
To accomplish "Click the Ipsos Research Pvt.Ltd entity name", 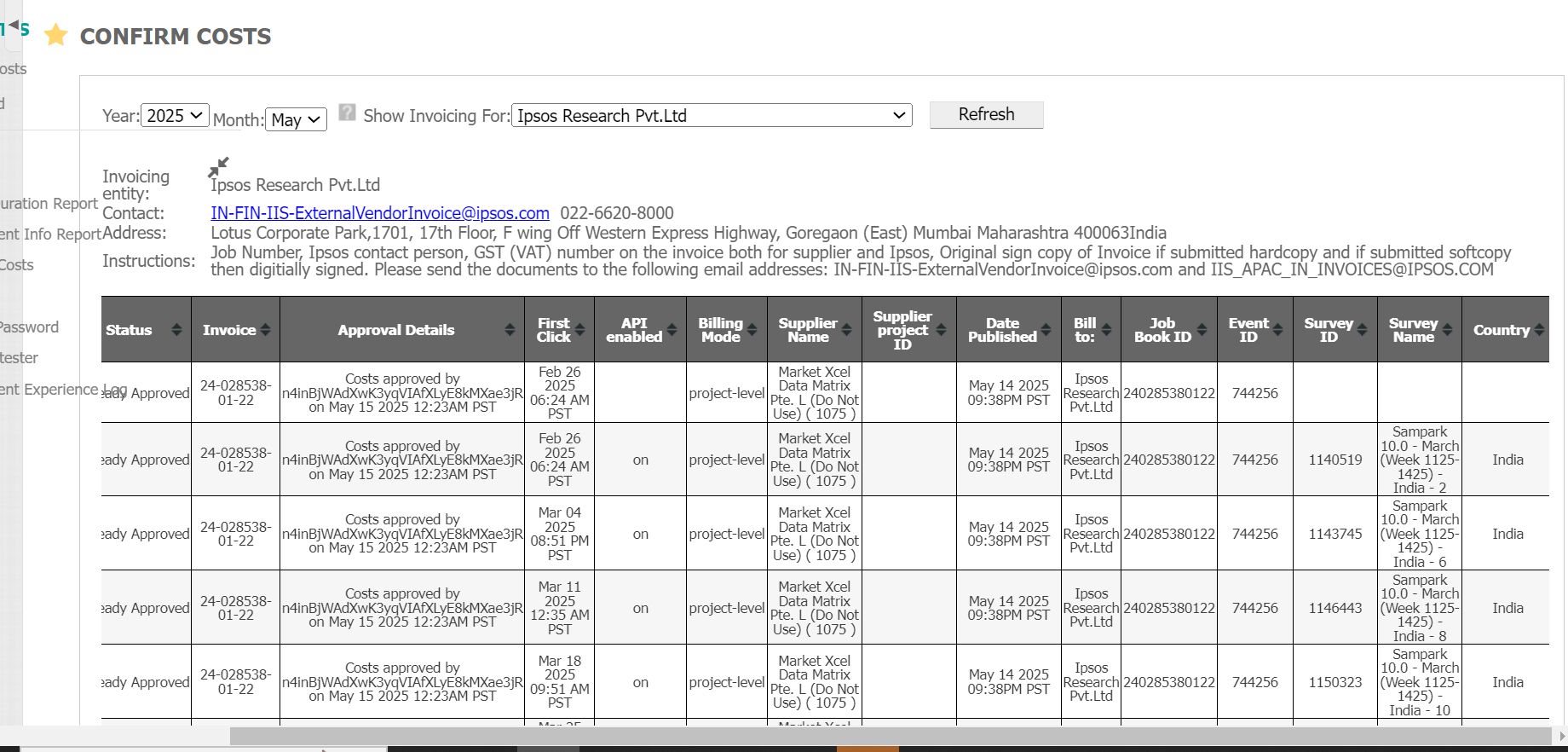I will pyautogui.click(x=296, y=185).
